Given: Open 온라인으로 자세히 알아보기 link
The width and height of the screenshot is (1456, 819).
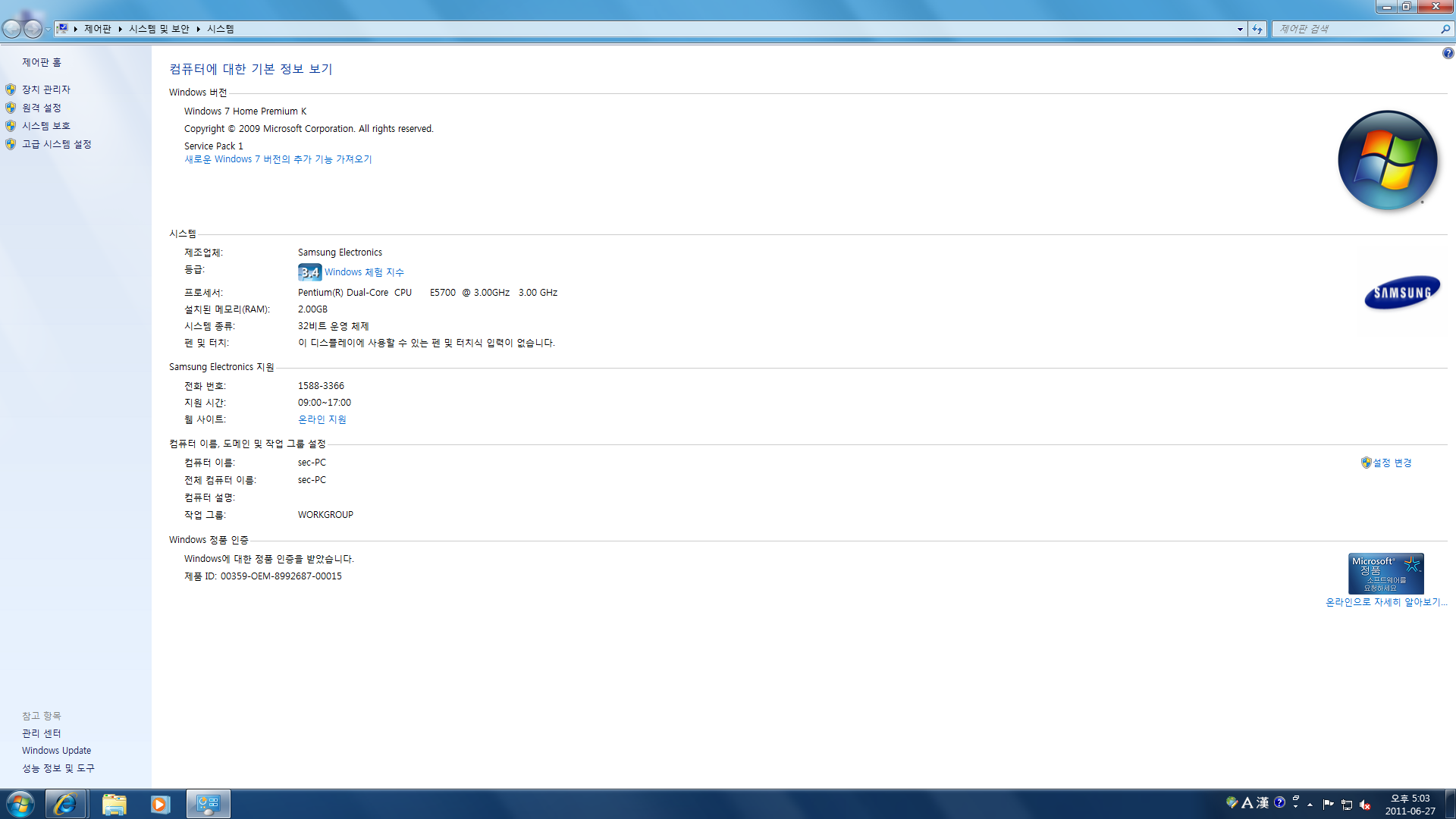Looking at the screenshot, I should 1386,602.
